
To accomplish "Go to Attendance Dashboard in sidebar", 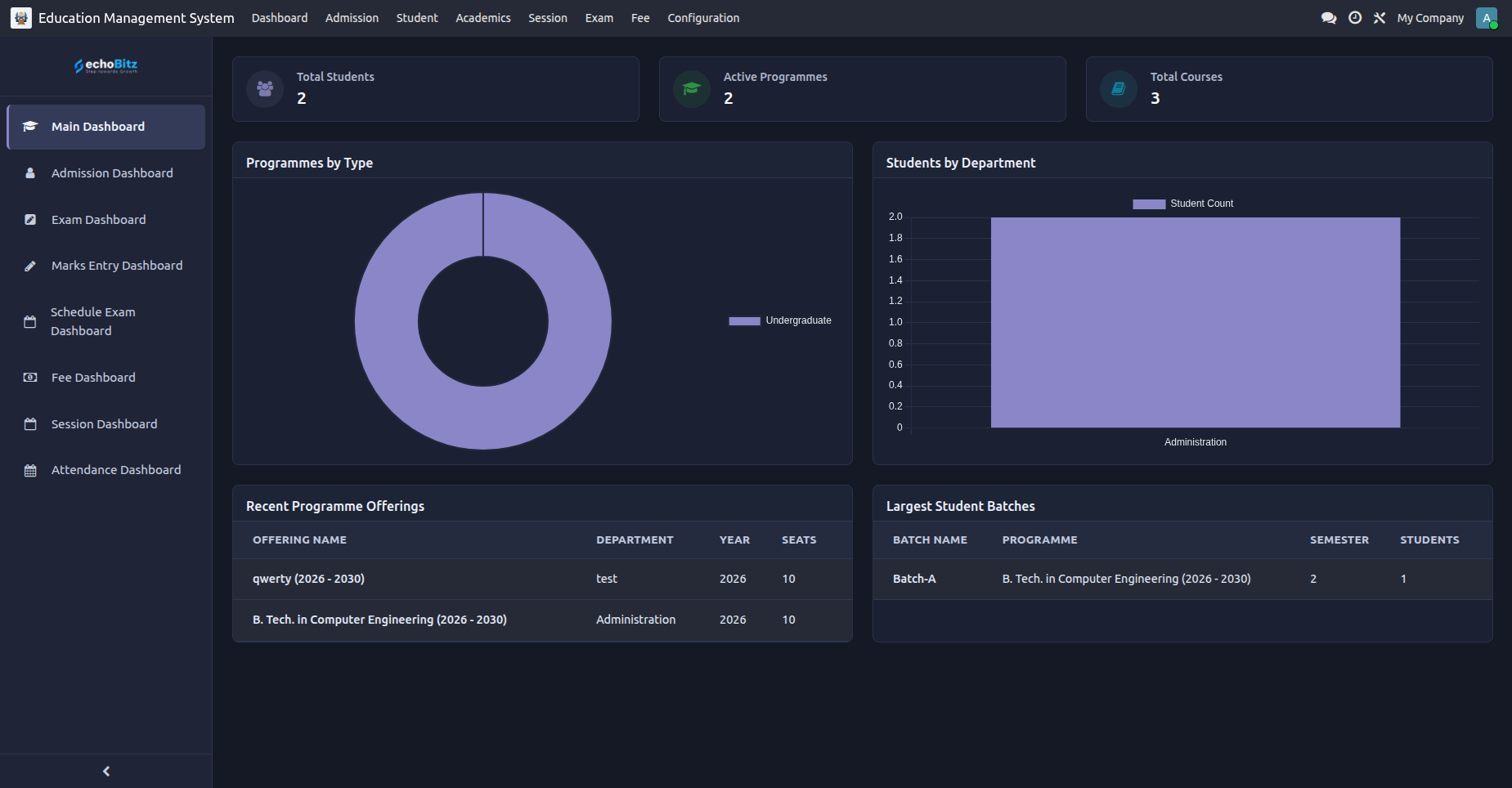I will click(x=106, y=470).
